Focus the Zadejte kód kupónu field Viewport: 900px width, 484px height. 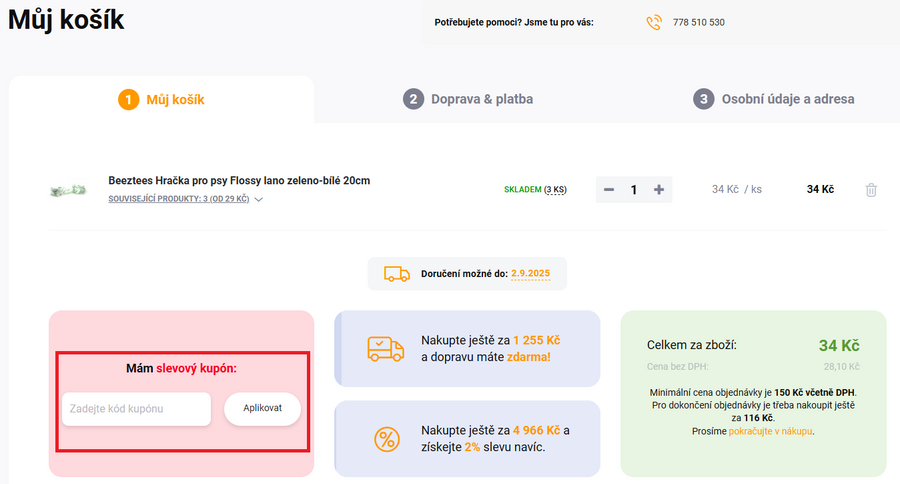136,409
